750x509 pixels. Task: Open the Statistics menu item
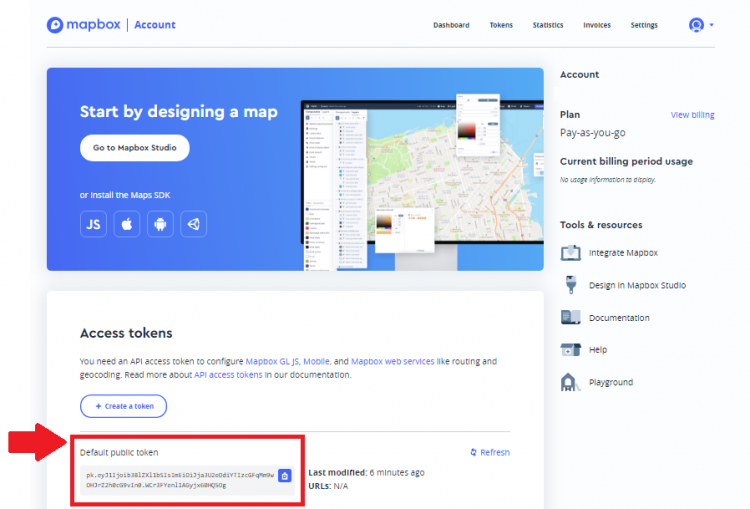point(548,25)
